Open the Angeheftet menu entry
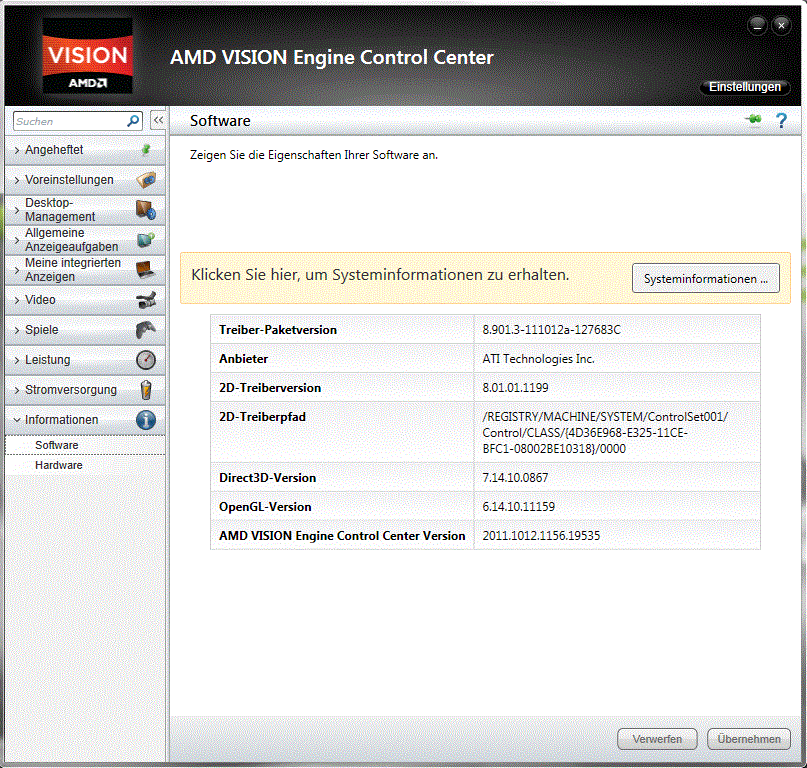Screen dimensions: 807x768 85,150
